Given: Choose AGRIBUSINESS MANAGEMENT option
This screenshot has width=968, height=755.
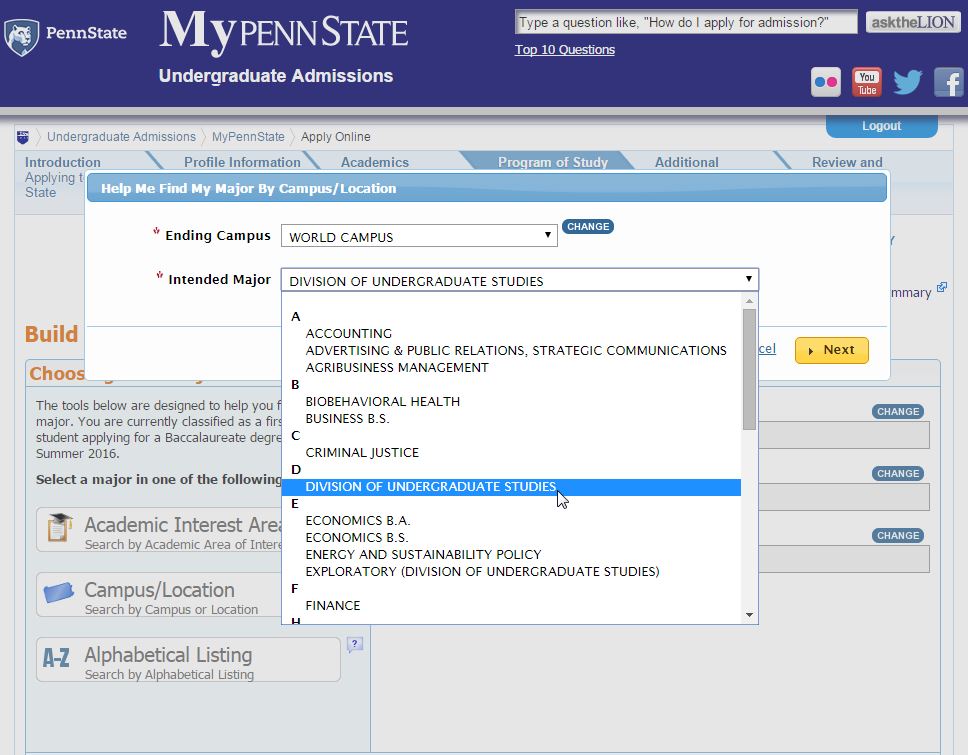Looking at the screenshot, I should (397, 367).
